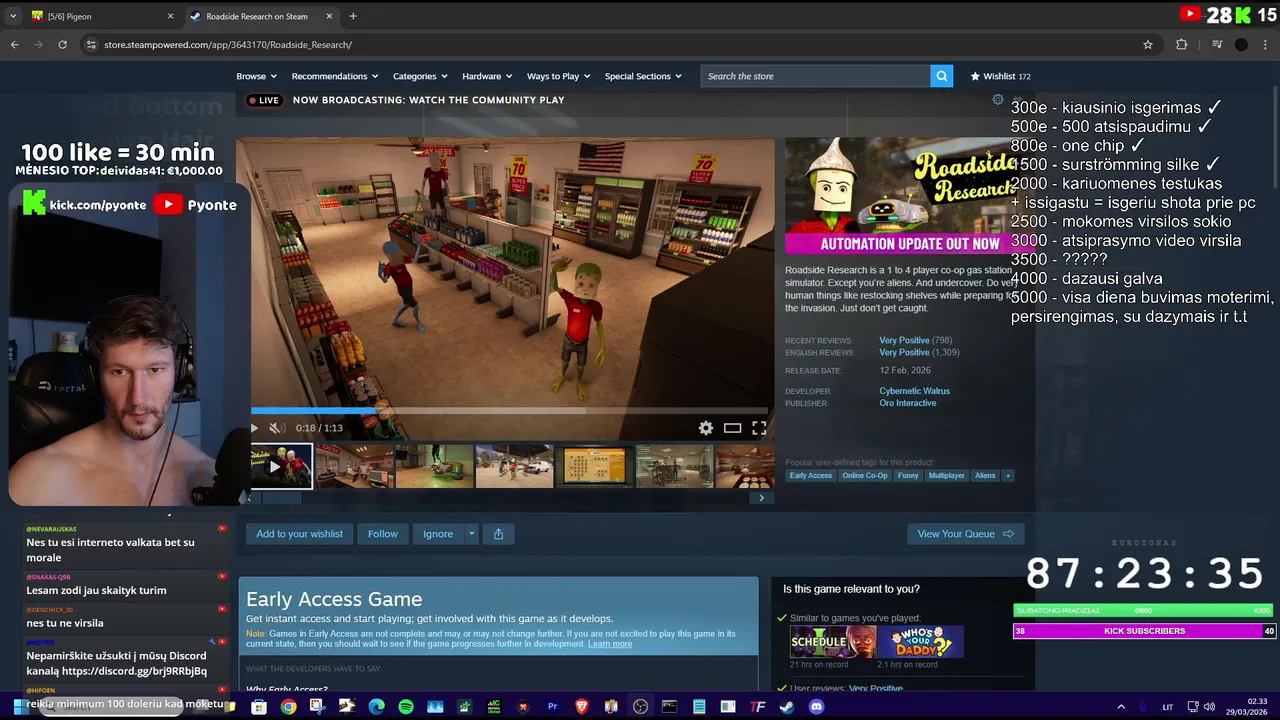Click the Ignore button
This screenshot has height=720, width=1280.
tap(438, 534)
